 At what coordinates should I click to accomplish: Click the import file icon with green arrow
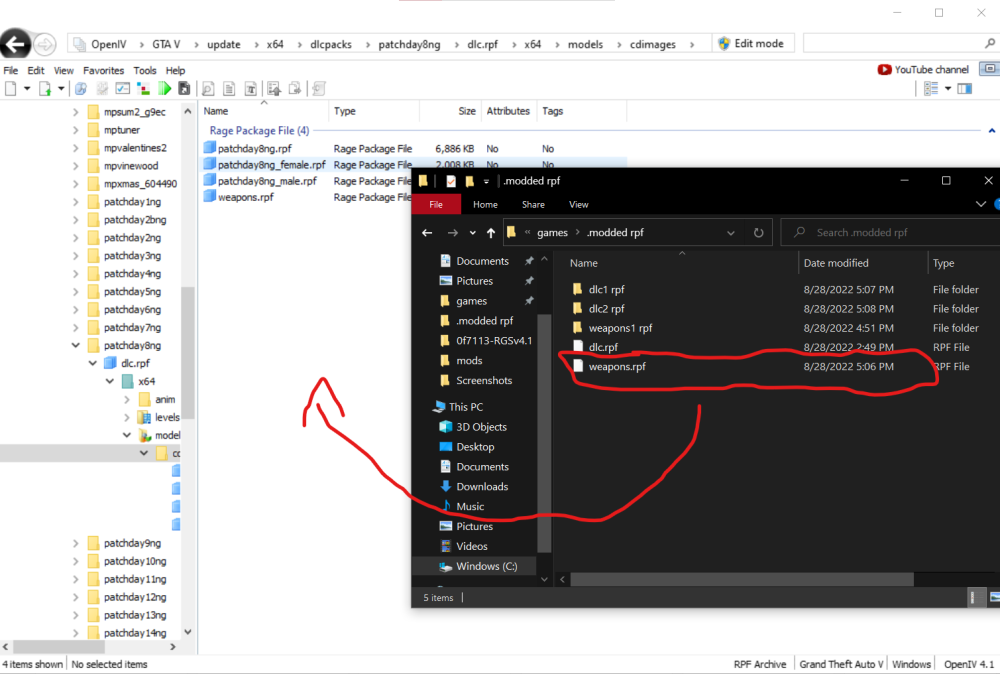[x=45, y=89]
